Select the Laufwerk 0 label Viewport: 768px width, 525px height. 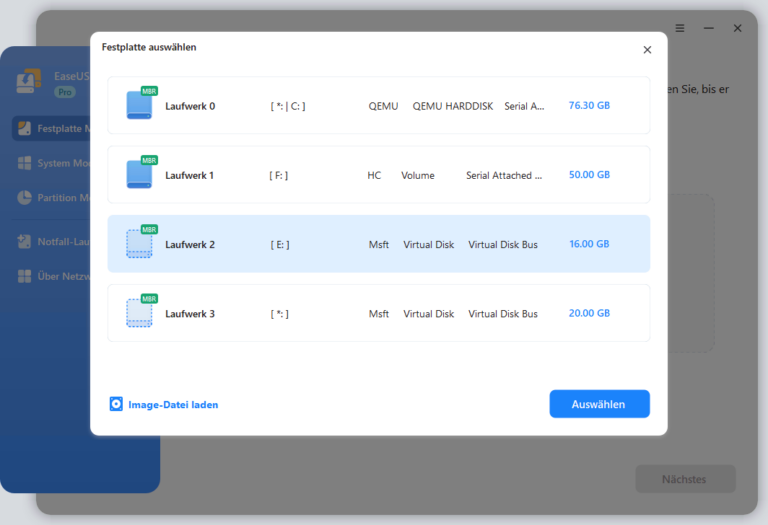click(190, 106)
